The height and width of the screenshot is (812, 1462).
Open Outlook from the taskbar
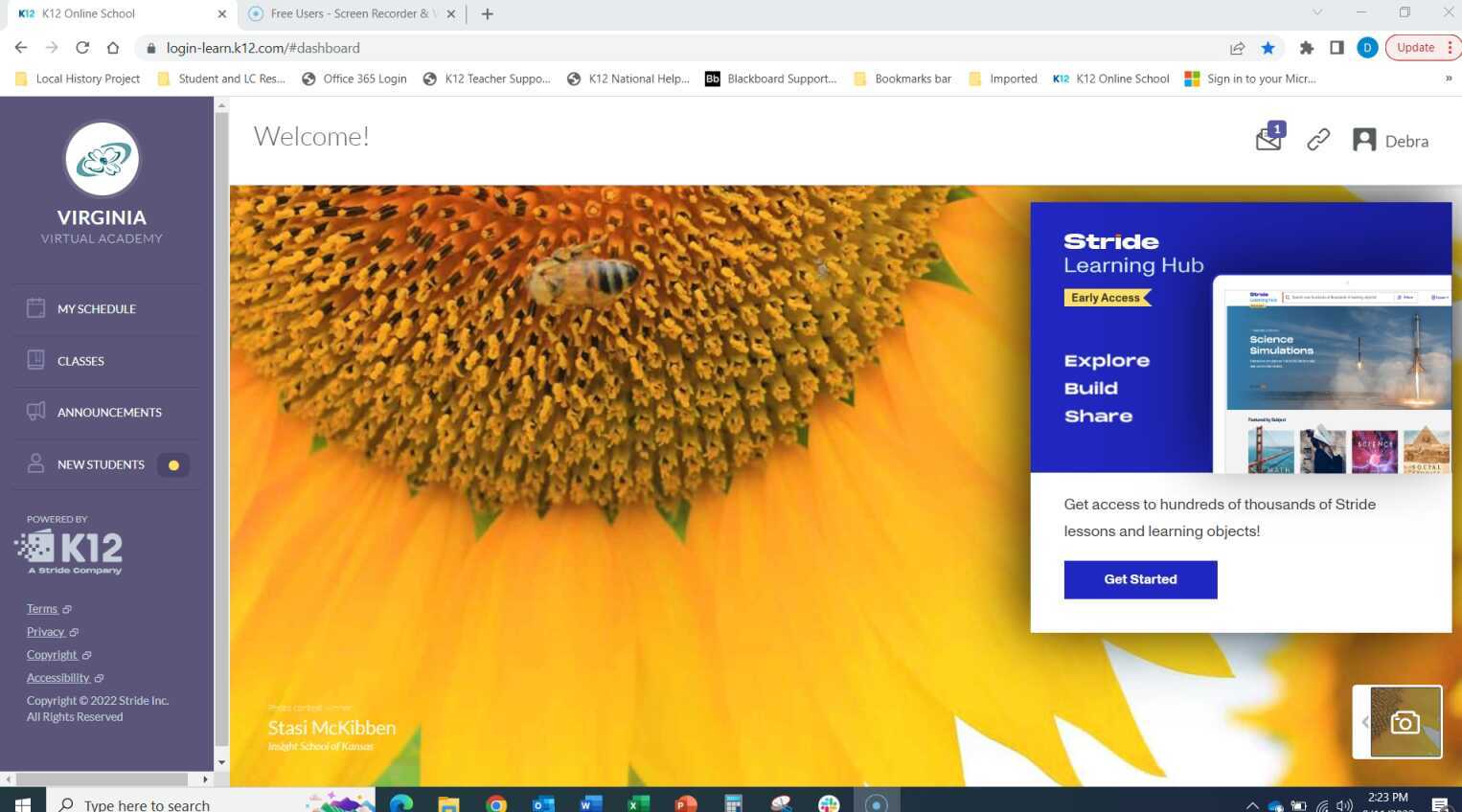(x=543, y=802)
